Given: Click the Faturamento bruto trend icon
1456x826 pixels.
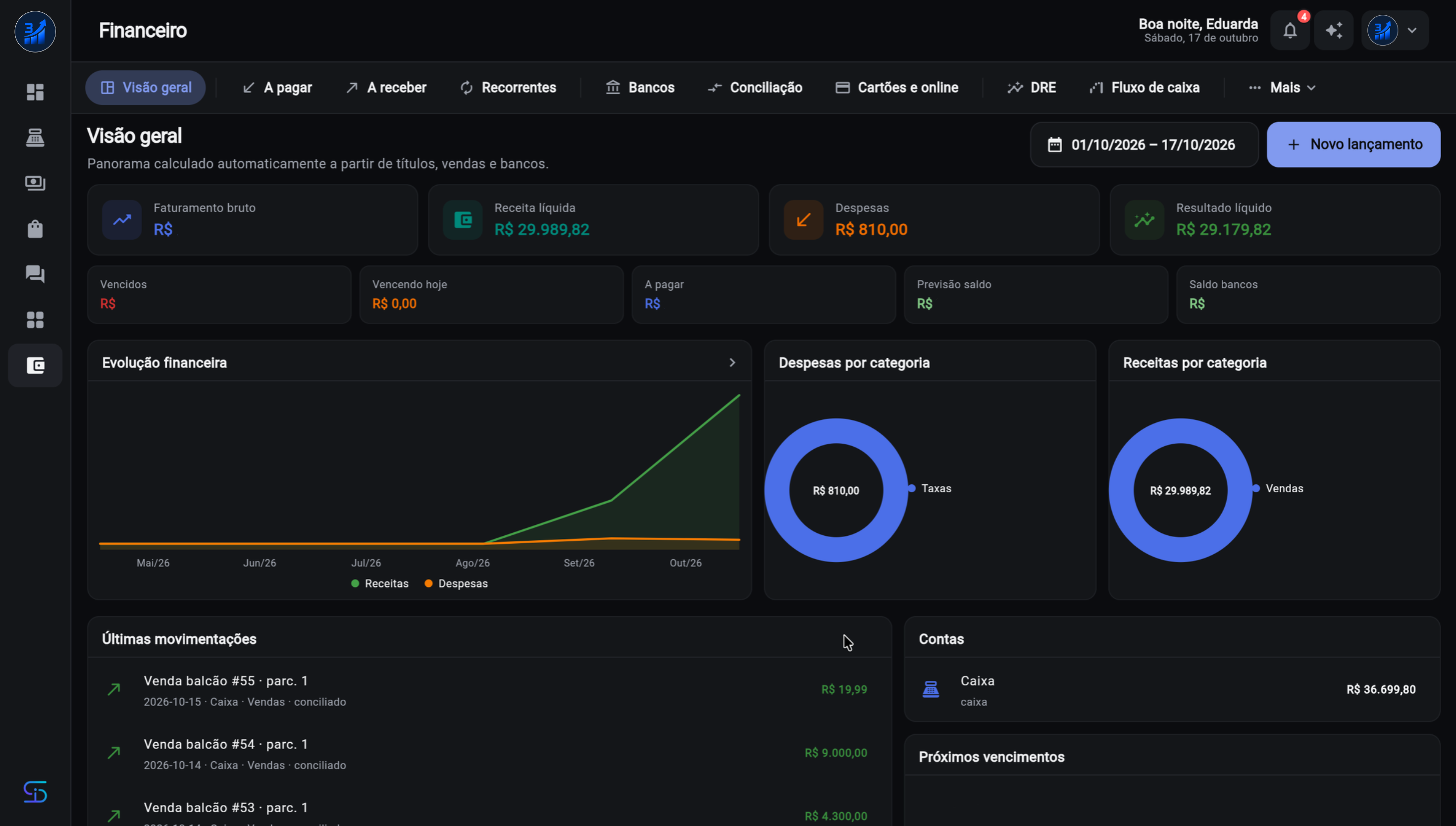Looking at the screenshot, I should 122,219.
